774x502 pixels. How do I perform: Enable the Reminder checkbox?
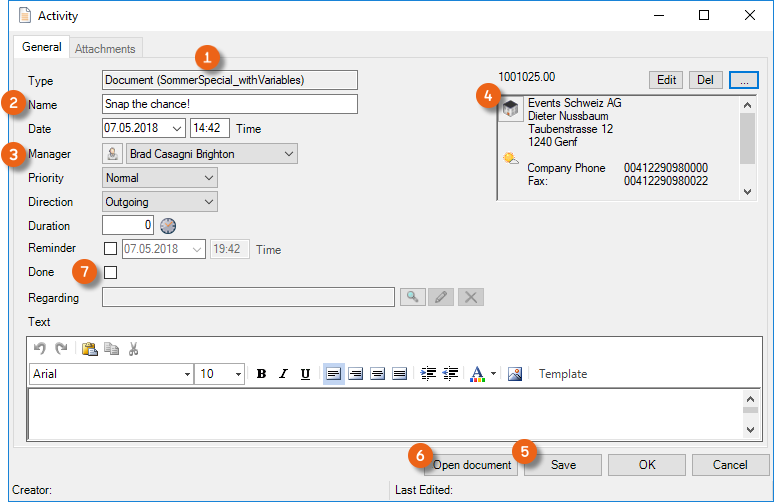111,249
